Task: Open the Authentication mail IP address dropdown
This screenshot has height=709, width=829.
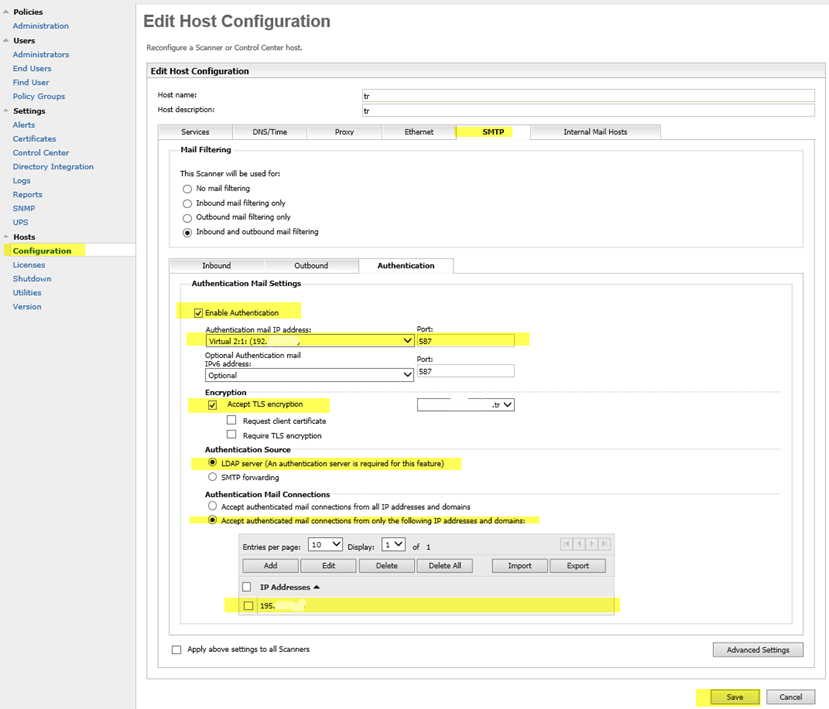Action: click(x=309, y=341)
